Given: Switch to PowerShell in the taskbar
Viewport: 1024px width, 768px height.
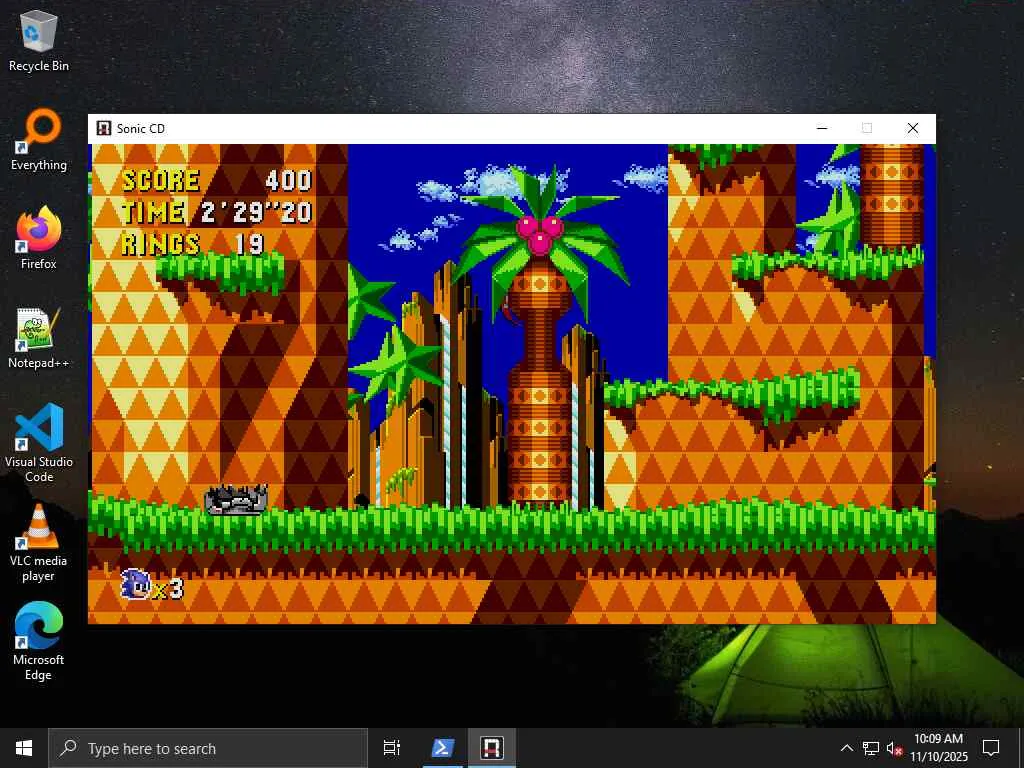Looking at the screenshot, I should point(442,748).
